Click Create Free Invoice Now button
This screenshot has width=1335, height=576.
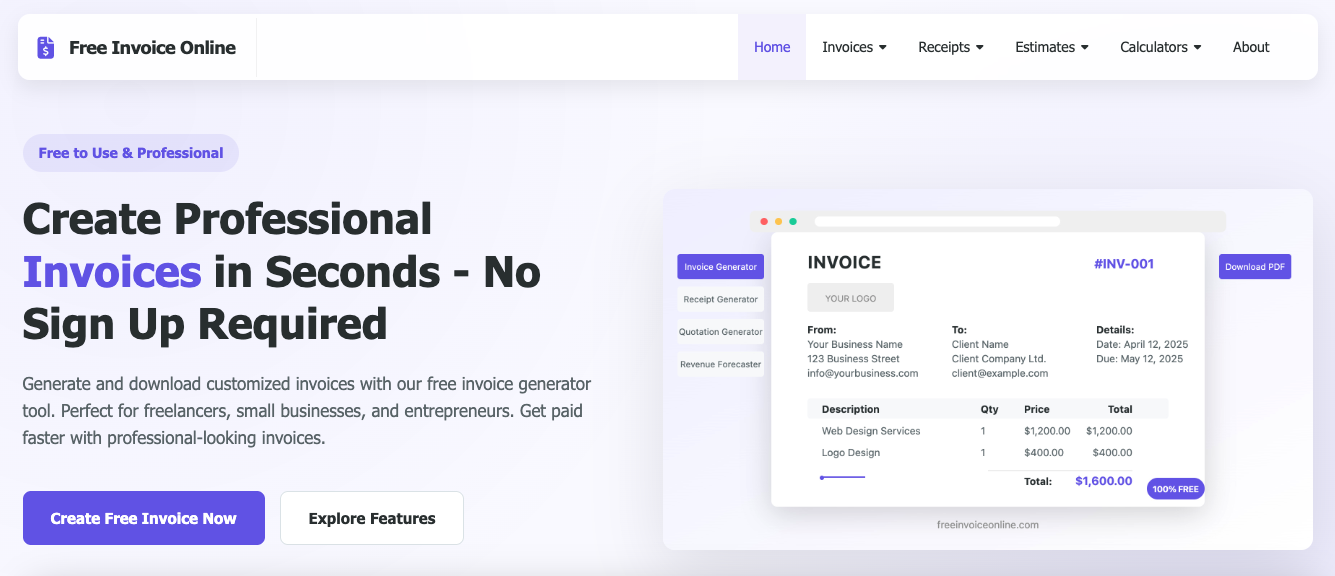pos(144,518)
